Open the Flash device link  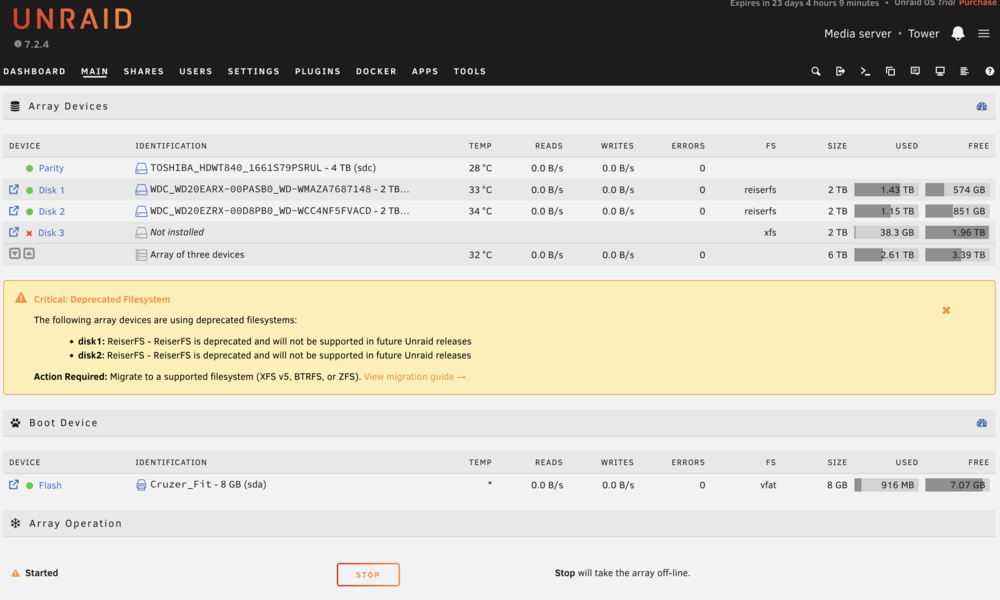point(50,485)
